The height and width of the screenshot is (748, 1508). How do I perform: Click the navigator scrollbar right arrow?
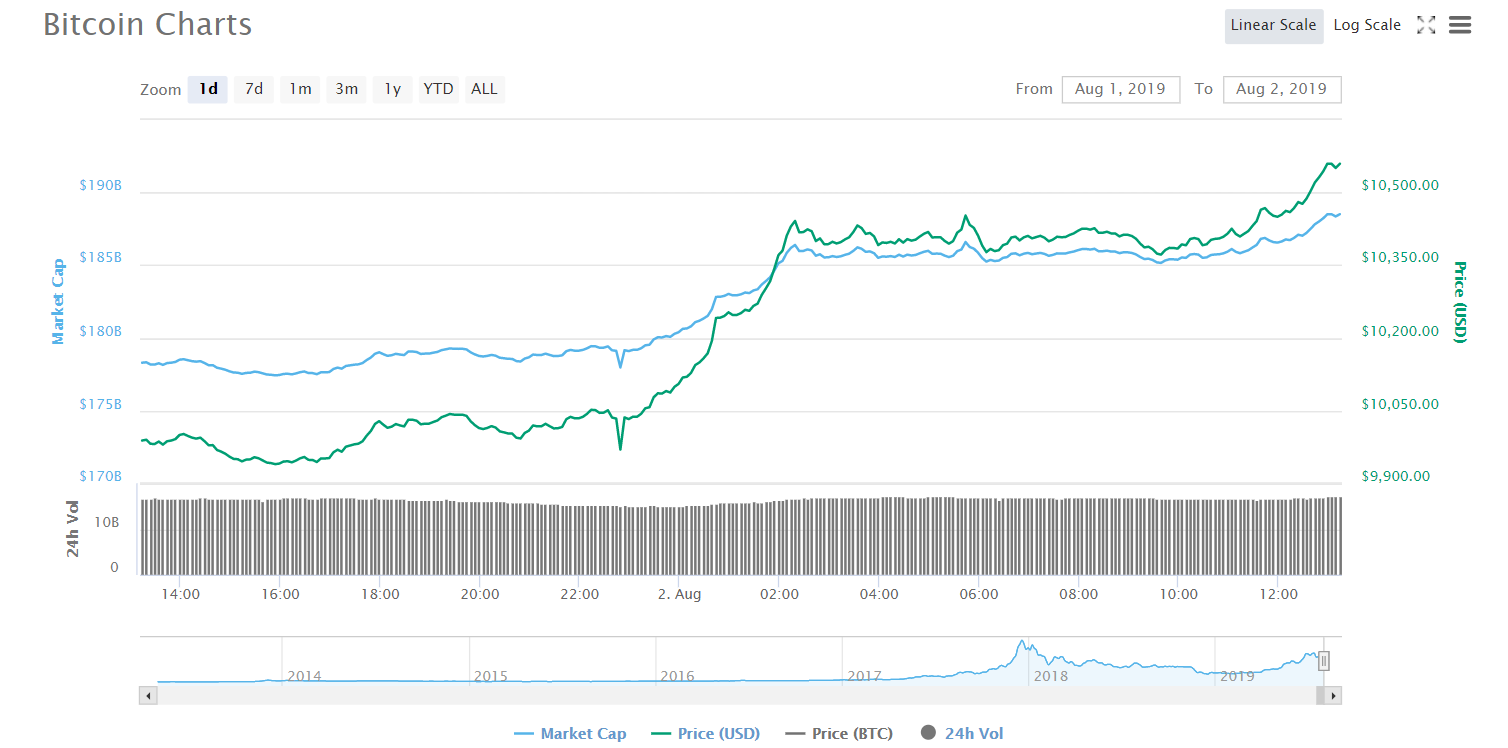(x=1333, y=695)
